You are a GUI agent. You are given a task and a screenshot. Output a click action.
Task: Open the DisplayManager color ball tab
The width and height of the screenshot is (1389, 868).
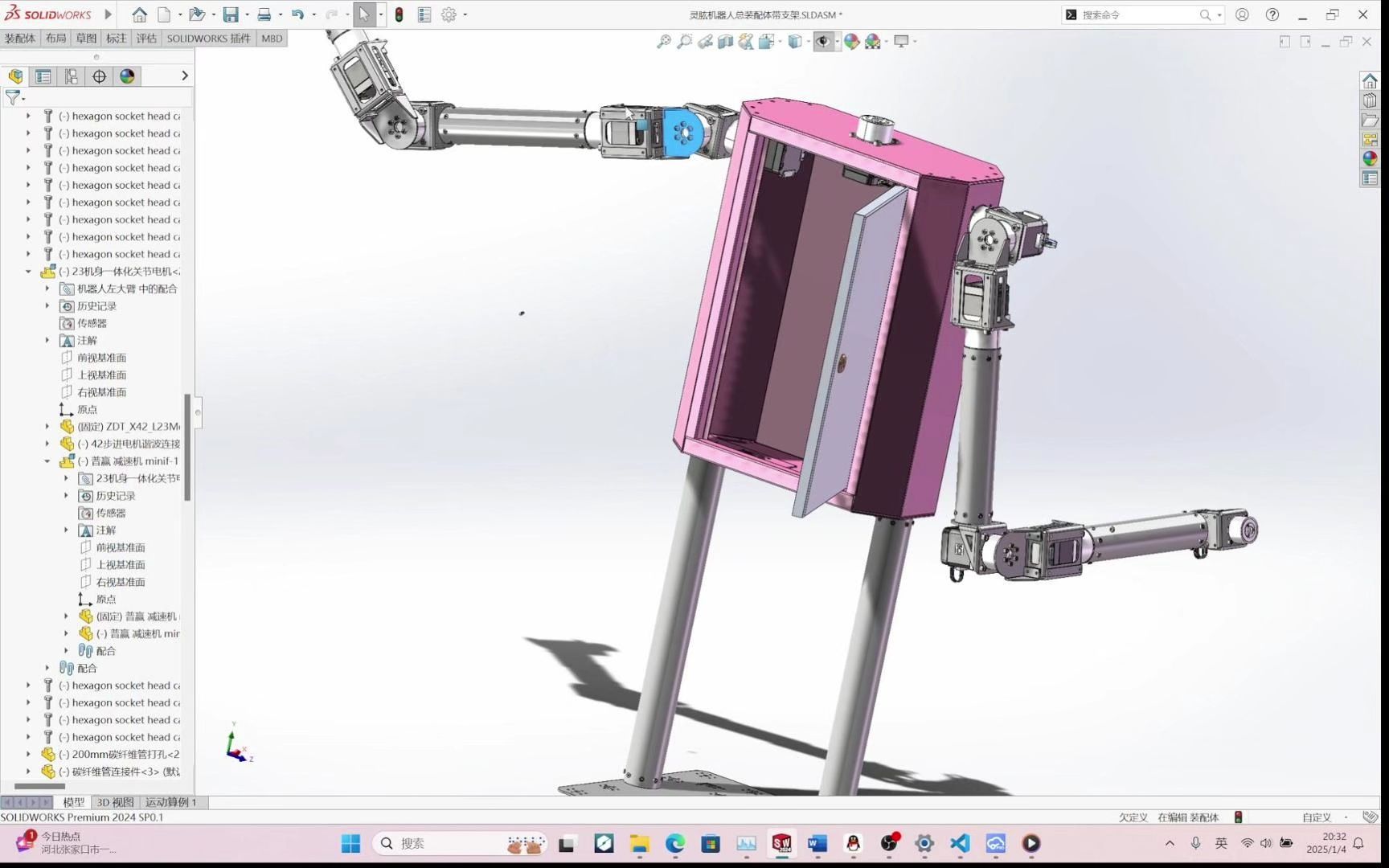click(128, 76)
